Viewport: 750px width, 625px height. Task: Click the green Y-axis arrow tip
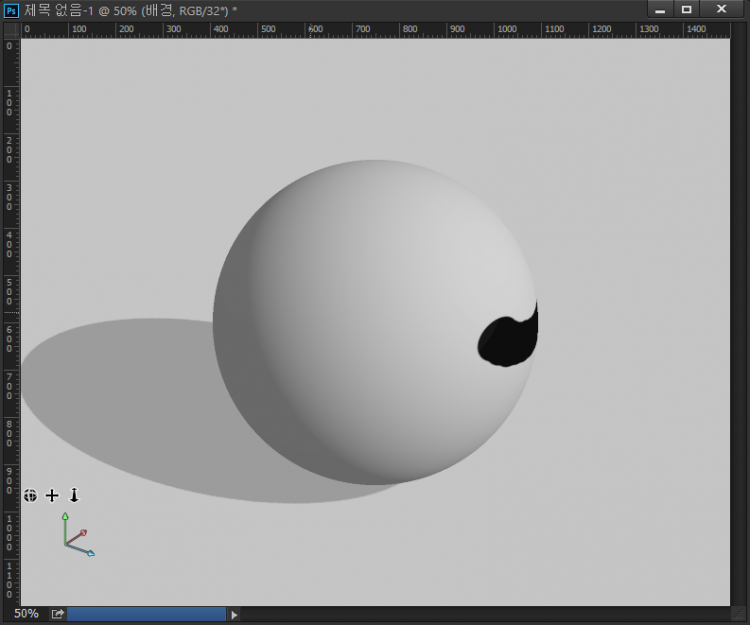(x=65, y=517)
